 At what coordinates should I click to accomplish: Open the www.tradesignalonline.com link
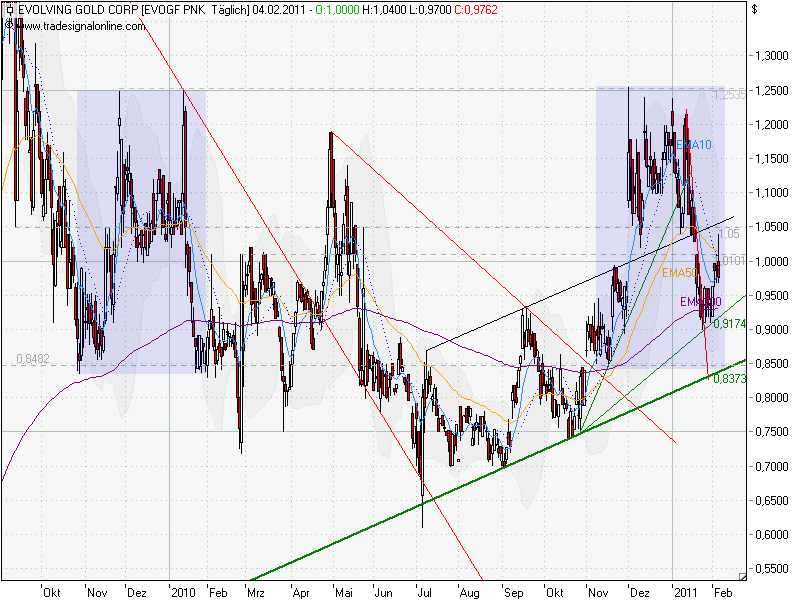[x=74, y=24]
